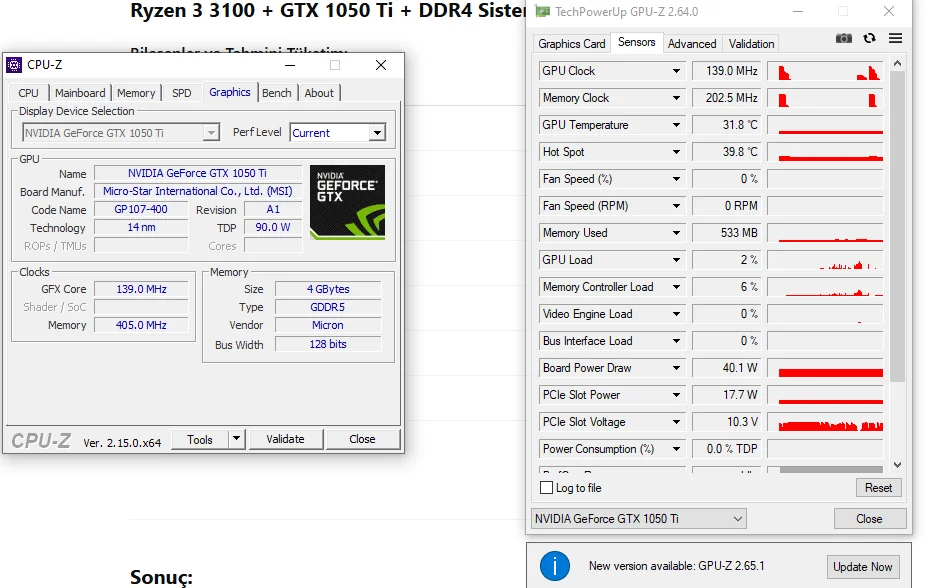Image resolution: width=934 pixels, height=588 pixels.
Task: Open the Board Power Draw dropdown
Action: (676, 368)
